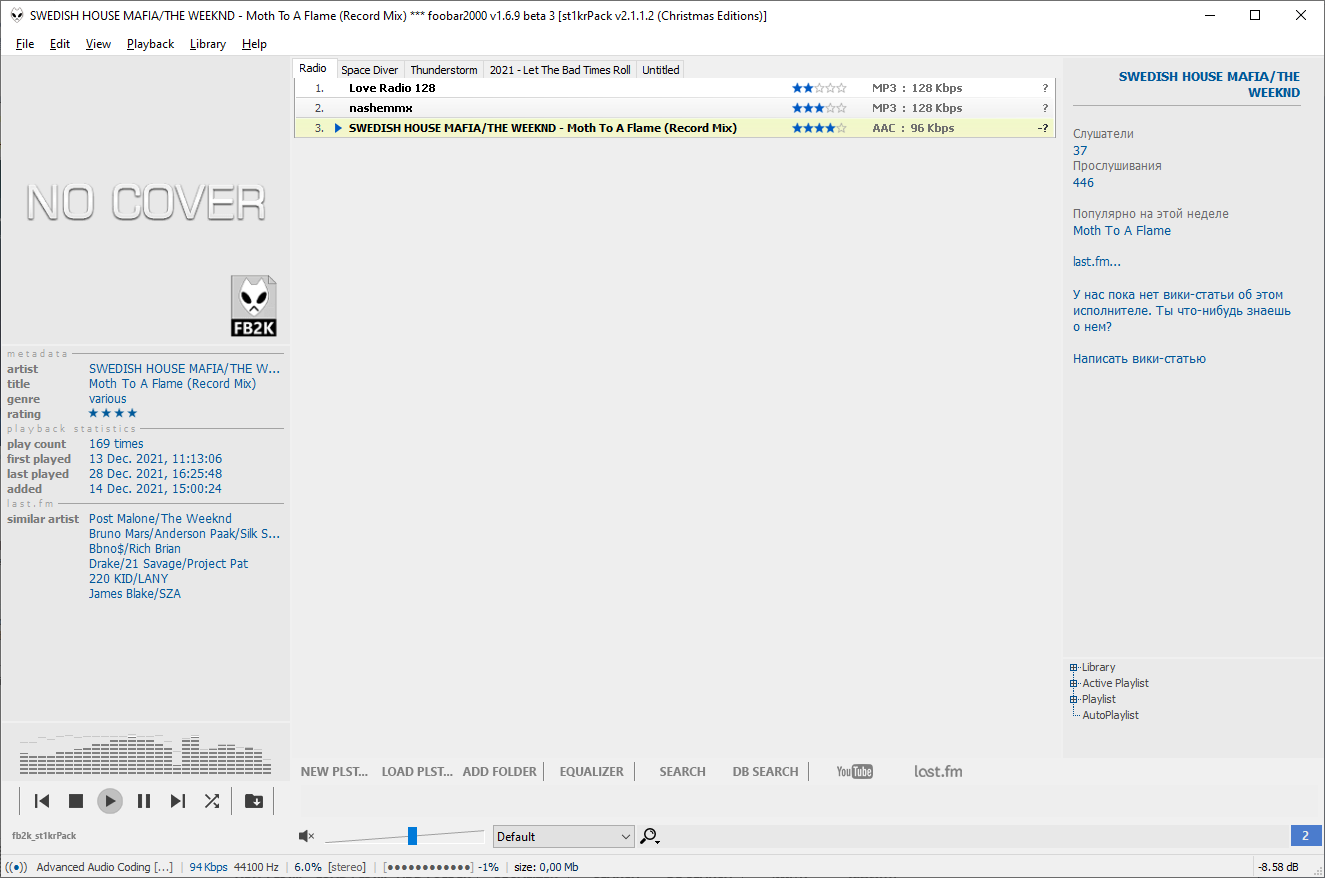The width and height of the screenshot is (1325, 878).
Task: Click the blue number 2 badge
Action: 1305,836
